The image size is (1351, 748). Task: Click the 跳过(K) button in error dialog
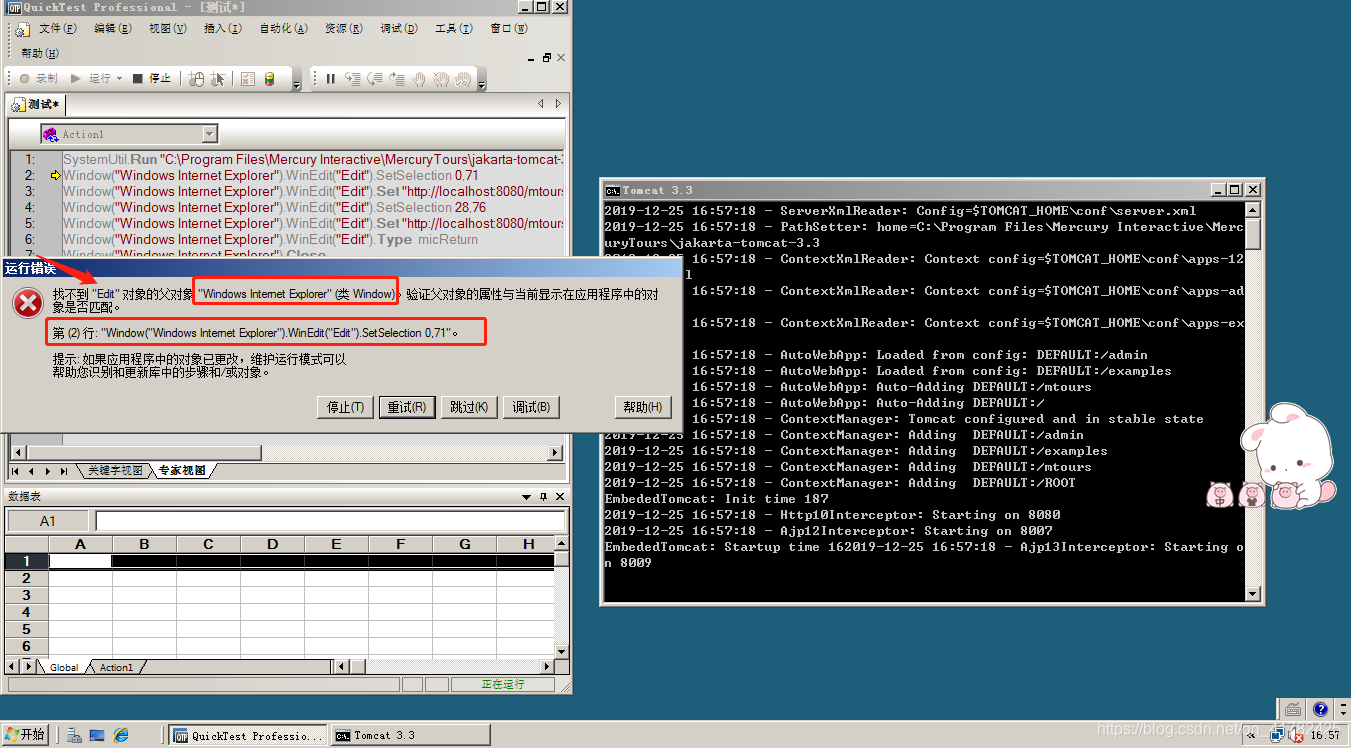pos(469,407)
